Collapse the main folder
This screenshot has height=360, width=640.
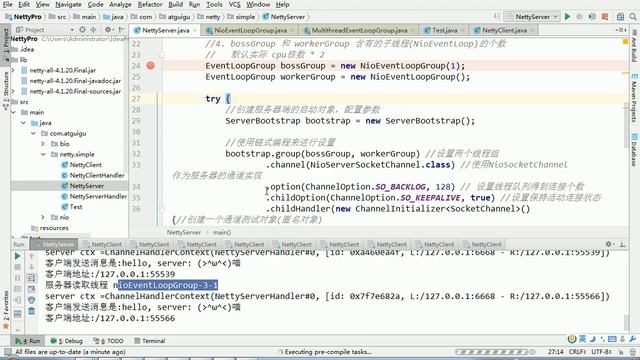(x=14, y=112)
